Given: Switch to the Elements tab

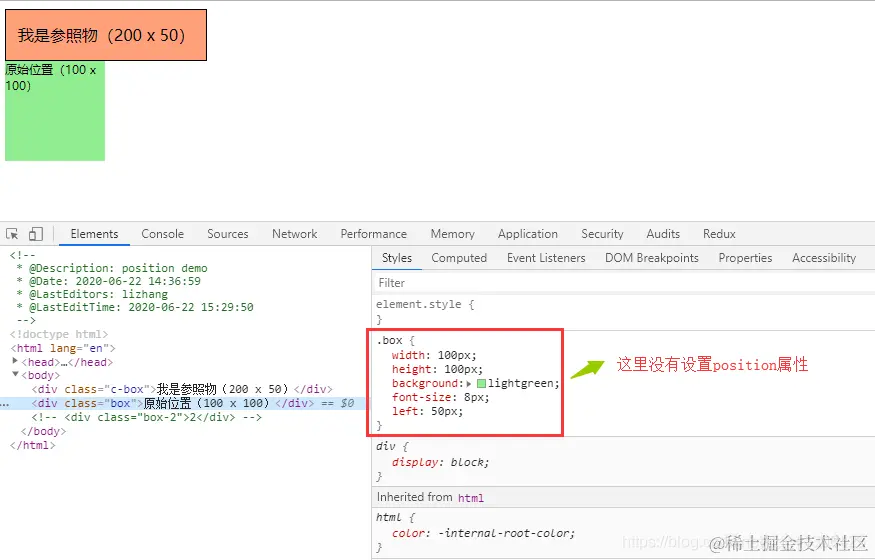Looking at the screenshot, I should click(94, 234).
